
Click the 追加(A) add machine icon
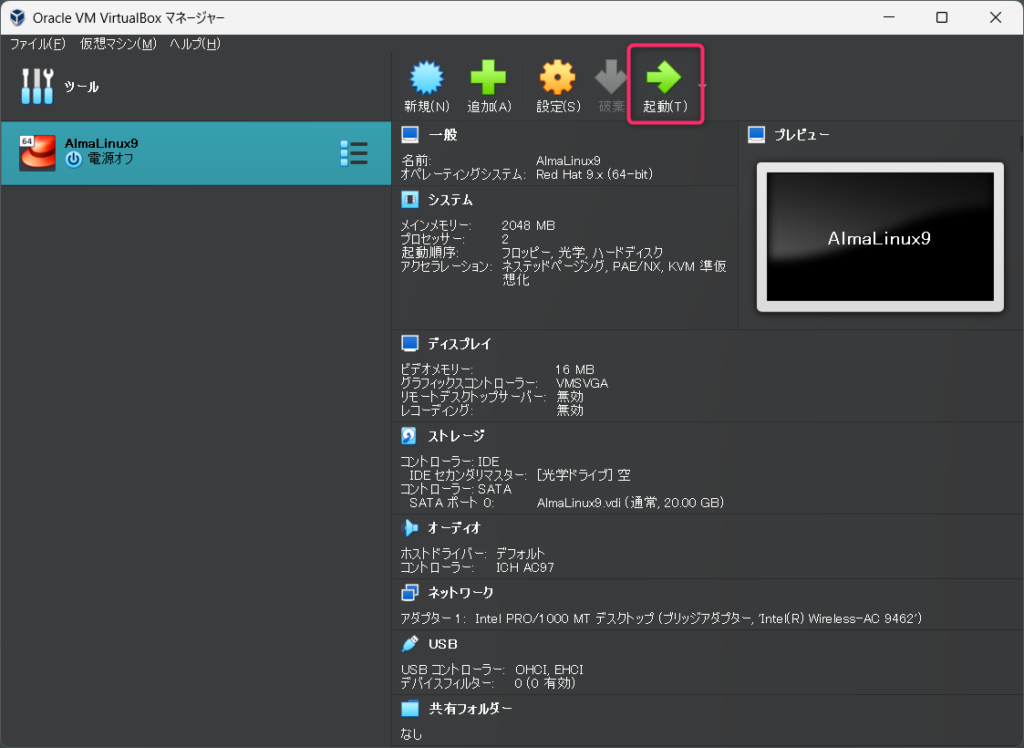[488, 78]
